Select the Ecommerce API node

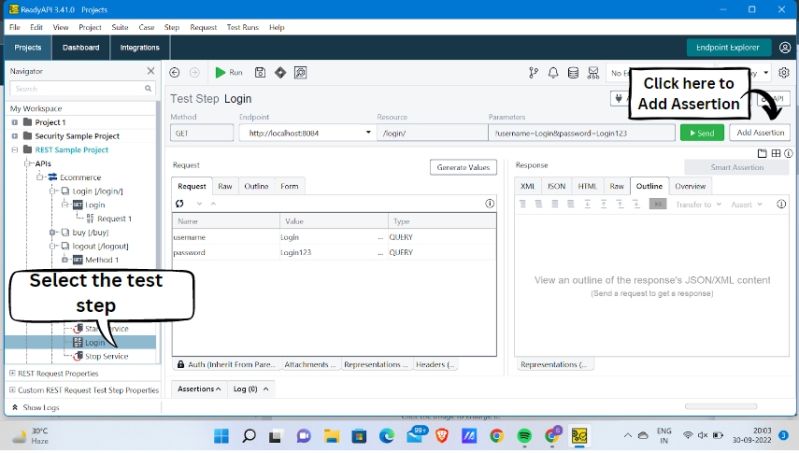coord(80,177)
